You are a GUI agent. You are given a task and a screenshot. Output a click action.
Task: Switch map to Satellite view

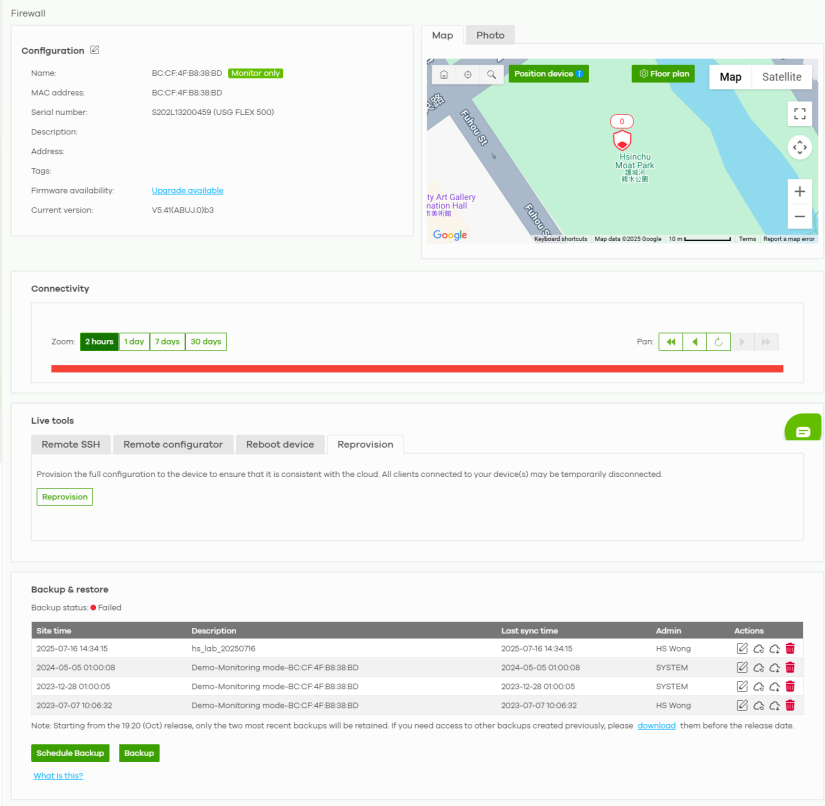click(x=781, y=77)
